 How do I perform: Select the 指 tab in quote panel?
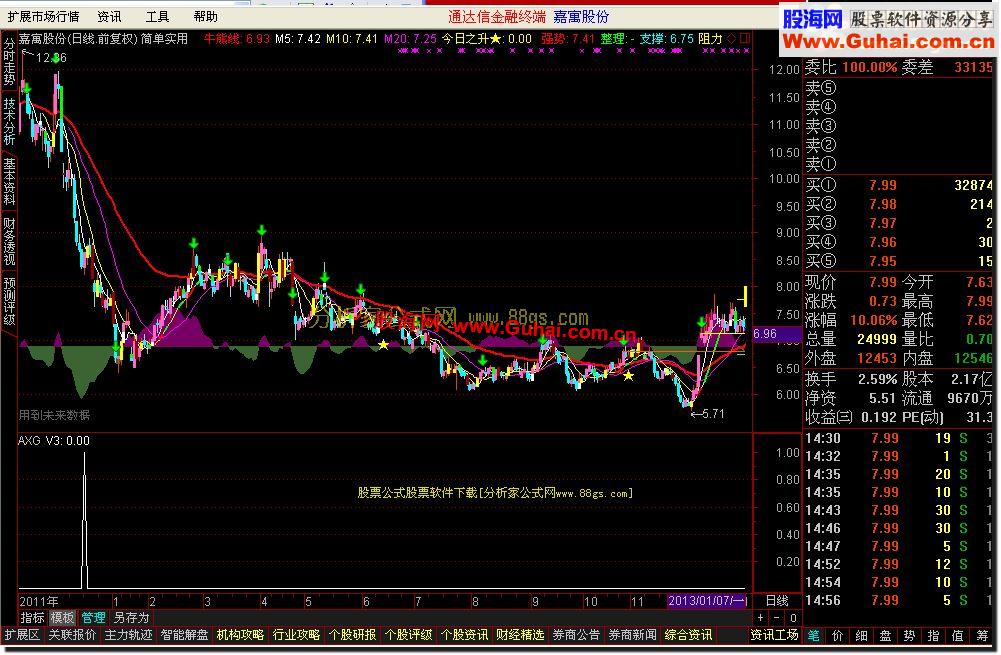point(933,635)
